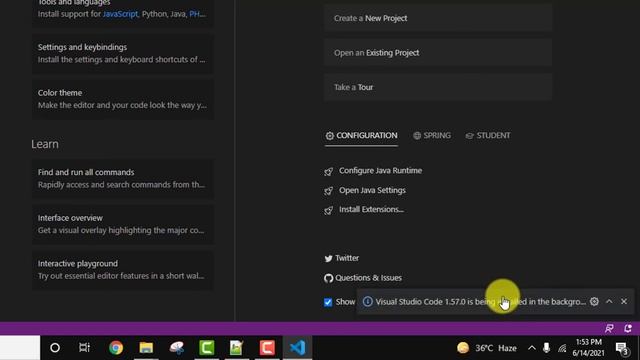Viewport: 640px width, 360px height.
Task: Open the Interactive playground card
Action: point(122,270)
